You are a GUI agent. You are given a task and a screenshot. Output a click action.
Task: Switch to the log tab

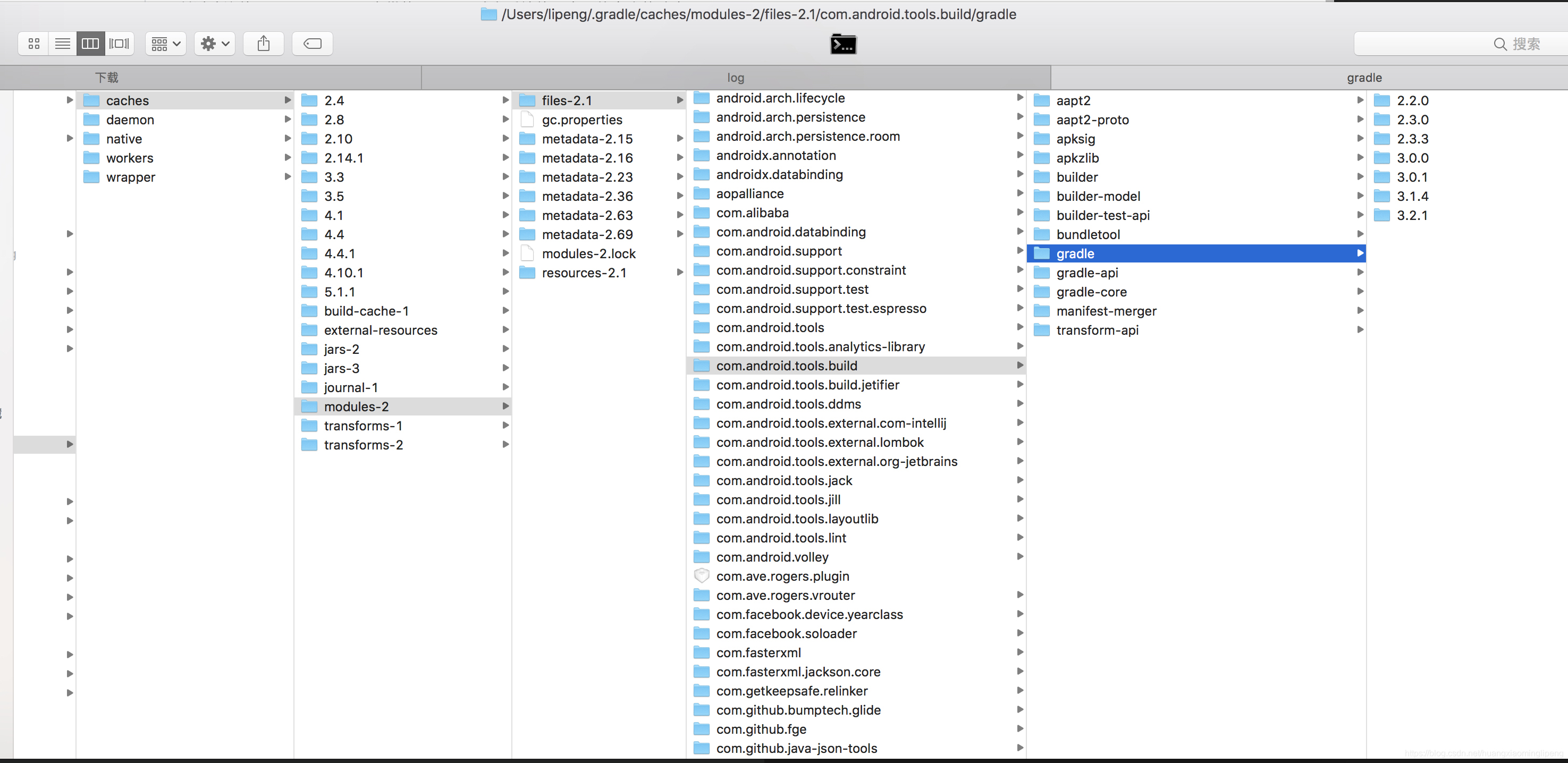coord(735,78)
